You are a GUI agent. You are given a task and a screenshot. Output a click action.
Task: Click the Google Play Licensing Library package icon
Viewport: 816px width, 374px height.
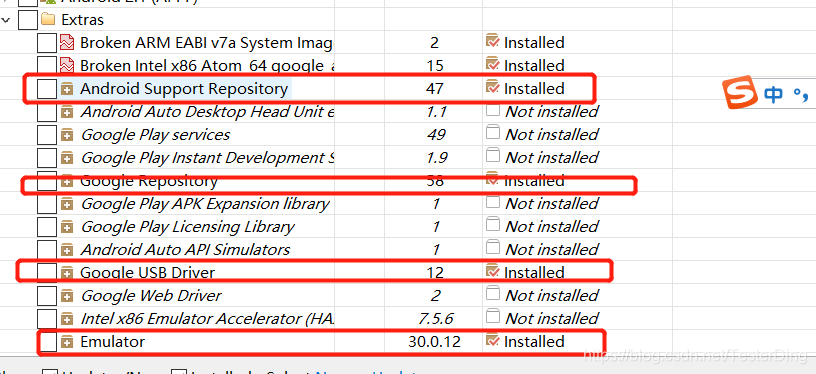point(67,227)
